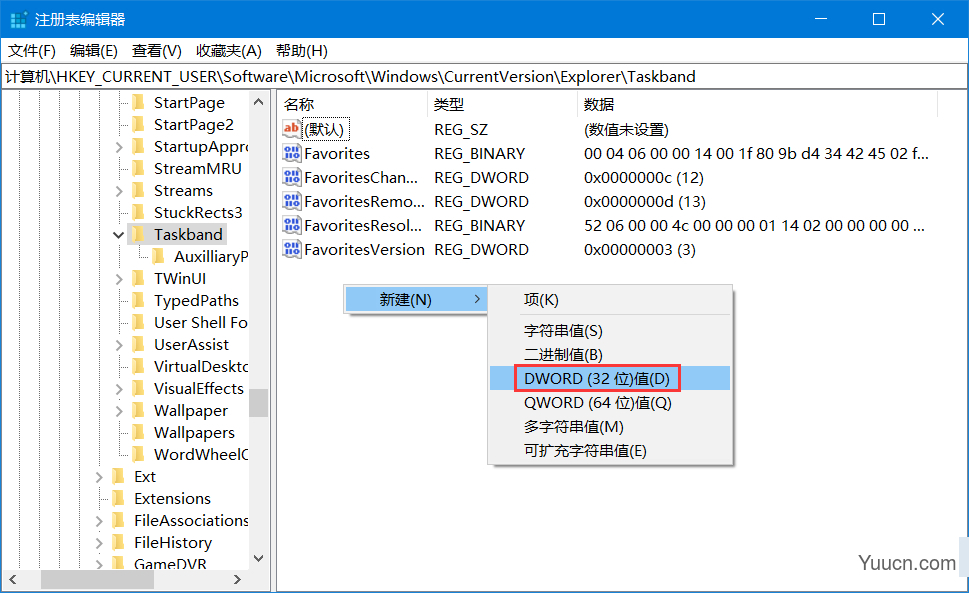Select 多字符串值(M) from the submenu
The height and width of the screenshot is (593, 969).
[x=610, y=427]
